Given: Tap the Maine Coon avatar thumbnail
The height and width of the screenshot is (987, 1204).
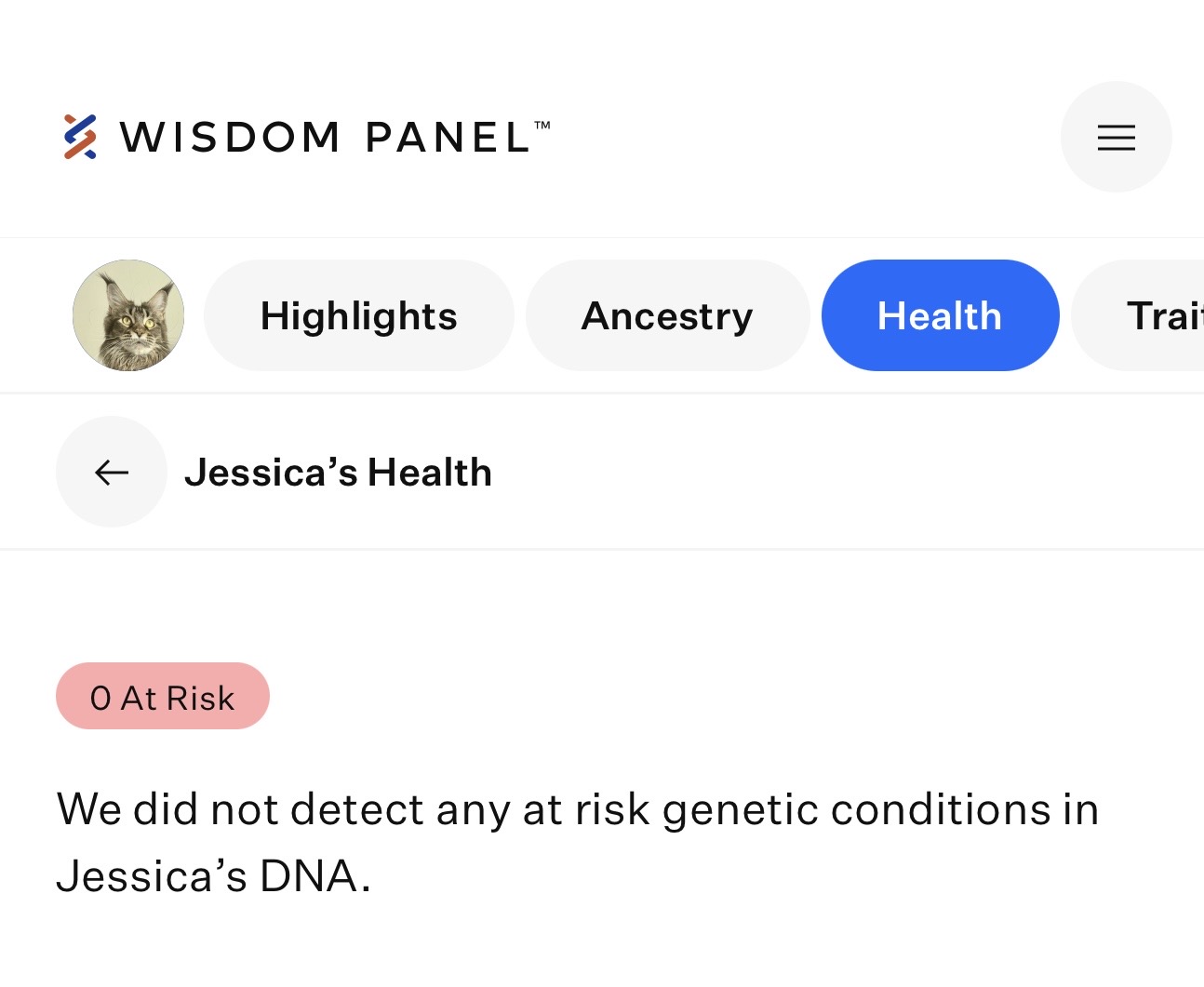Looking at the screenshot, I should tap(128, 315).
